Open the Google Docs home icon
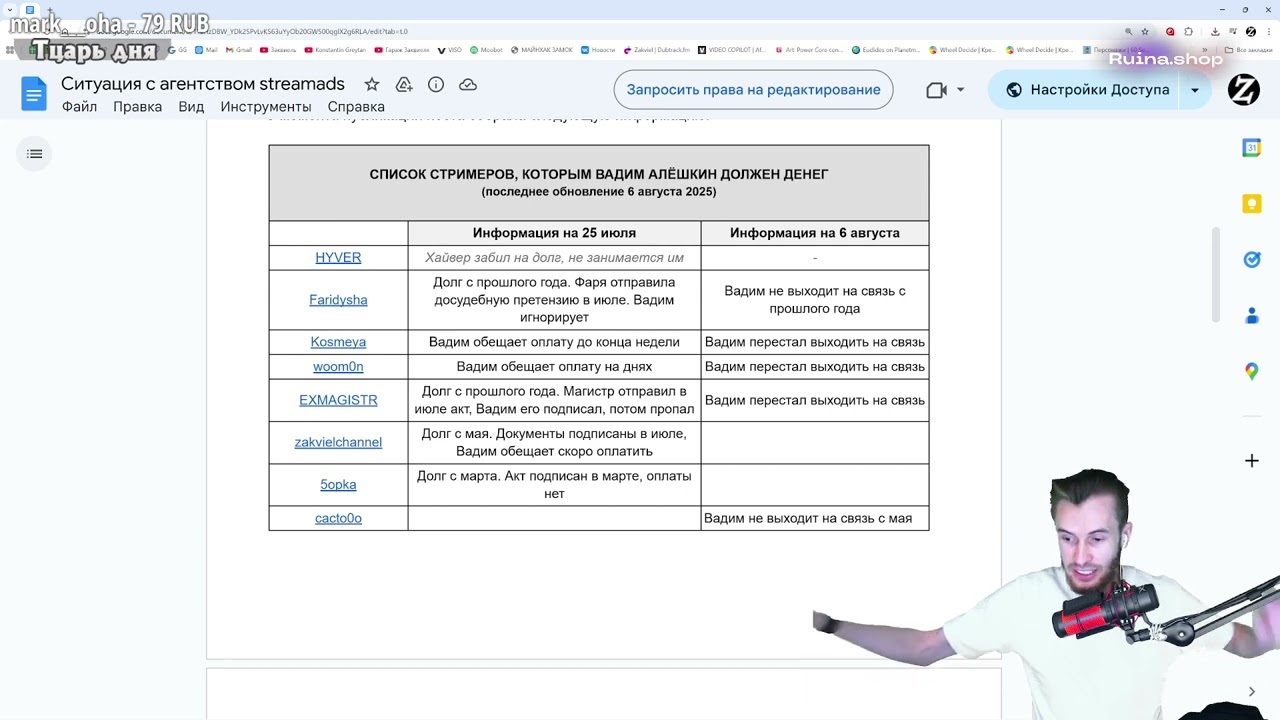Viewport: 1280px width, 720px height. [x=34, y=95]
